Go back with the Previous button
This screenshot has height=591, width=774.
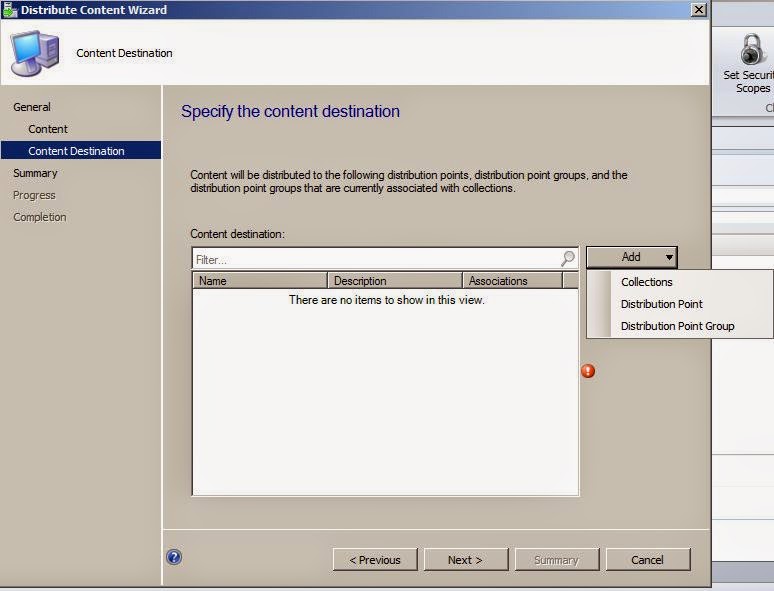click(x=375, y=560)
